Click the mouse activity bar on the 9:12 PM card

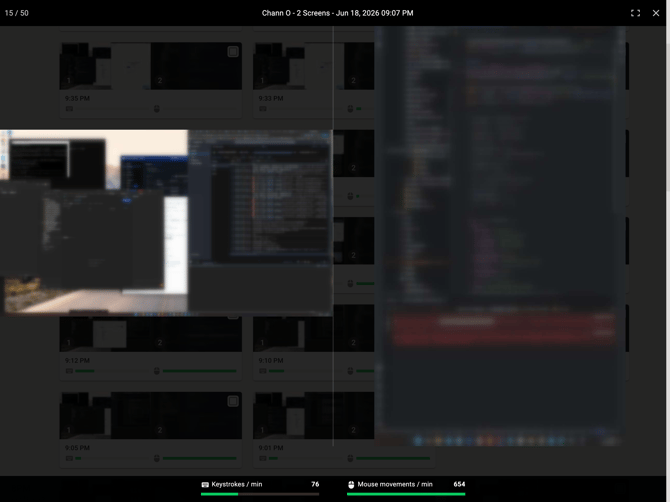200,371
